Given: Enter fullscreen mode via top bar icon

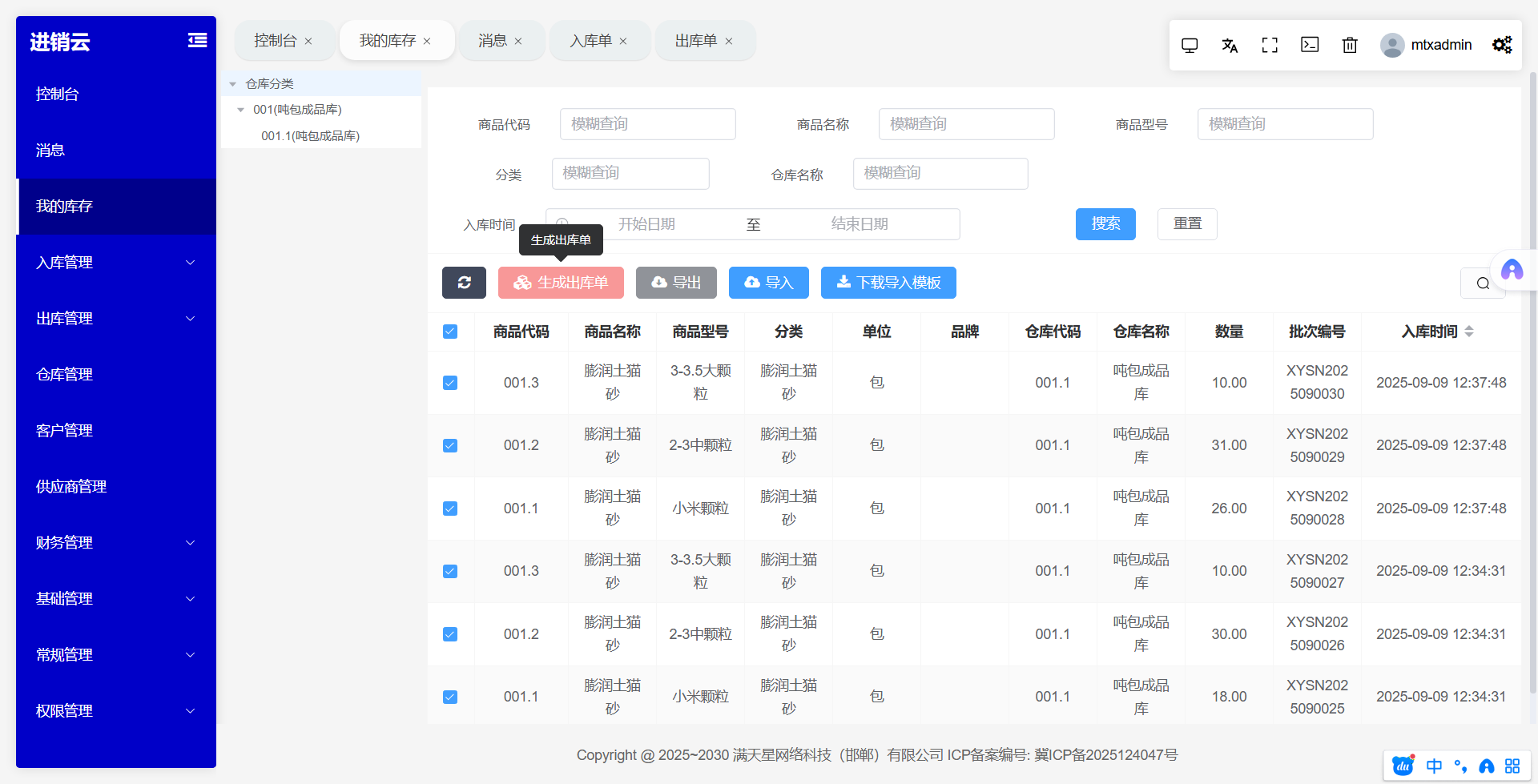Looking at the screenshot, I should pyautogui.click(x=1270, y=45).
